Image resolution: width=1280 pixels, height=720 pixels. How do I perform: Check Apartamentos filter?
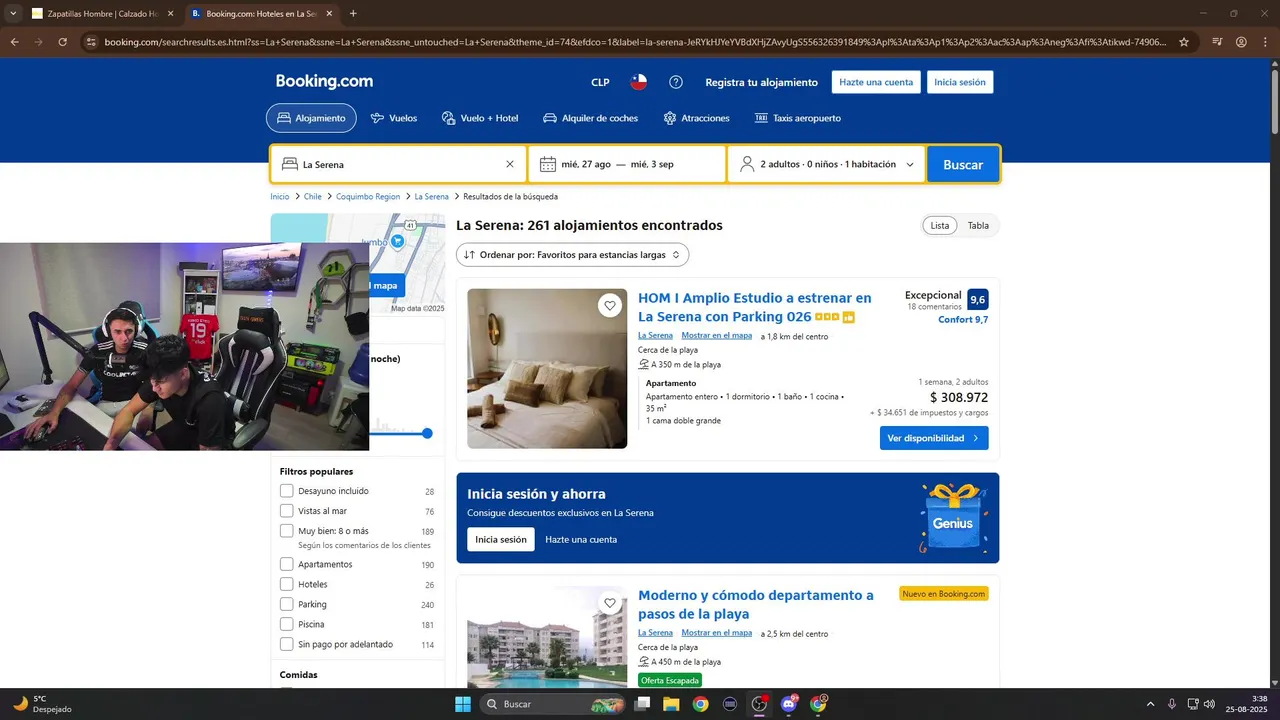pyautogui.click(x=287, y=564)
